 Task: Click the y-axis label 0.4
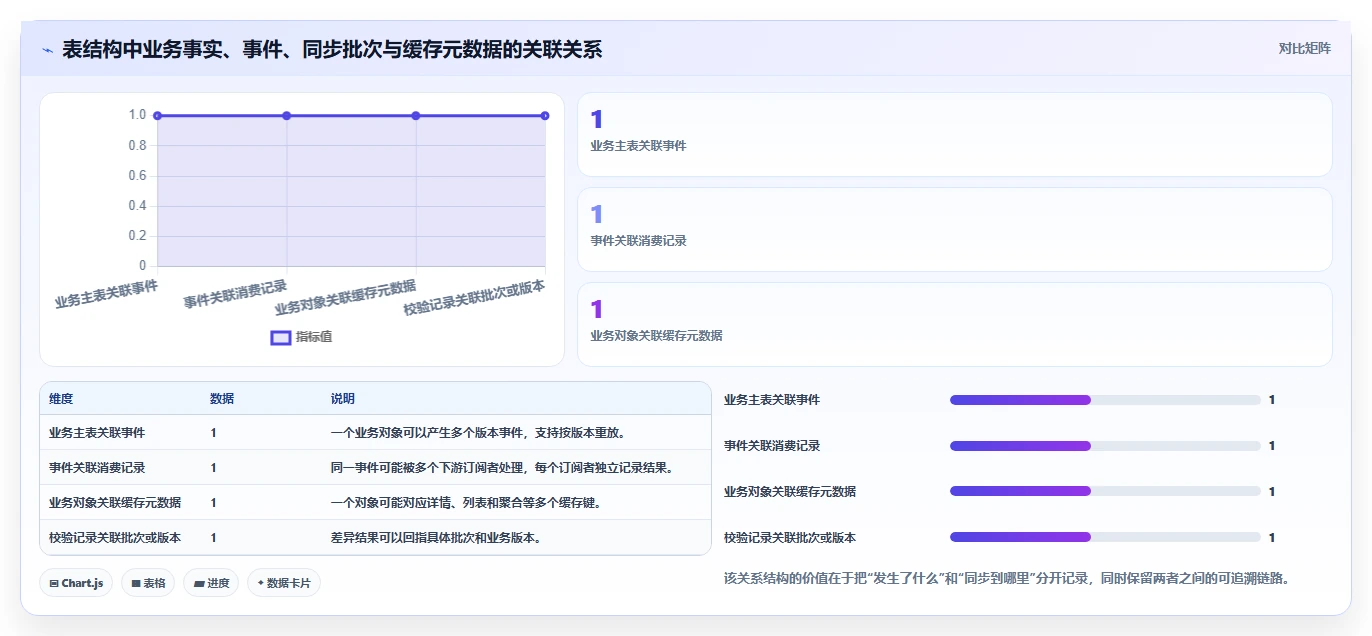click(x=137, y=206)
